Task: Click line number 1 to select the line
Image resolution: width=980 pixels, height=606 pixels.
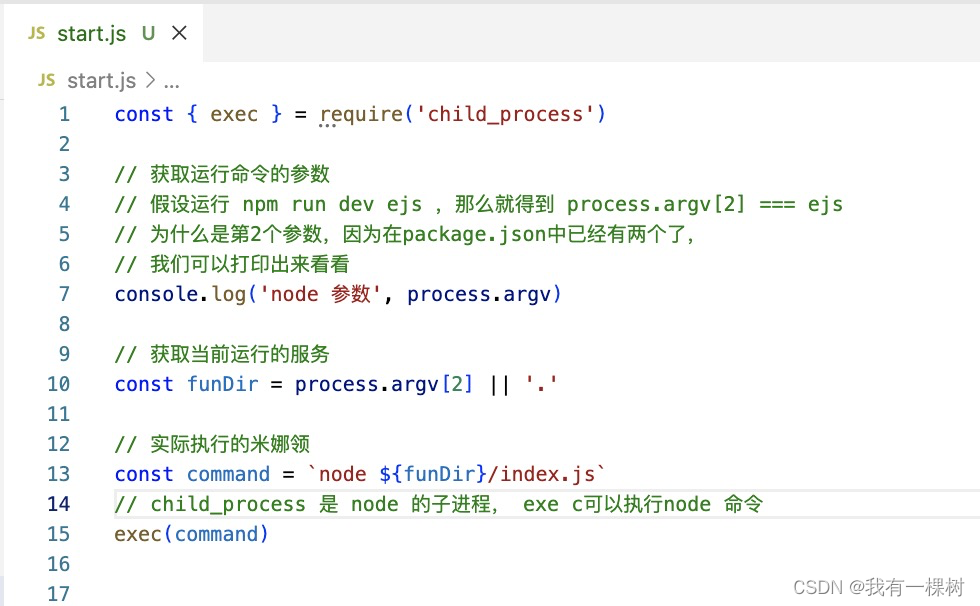Action: [63, 114]
